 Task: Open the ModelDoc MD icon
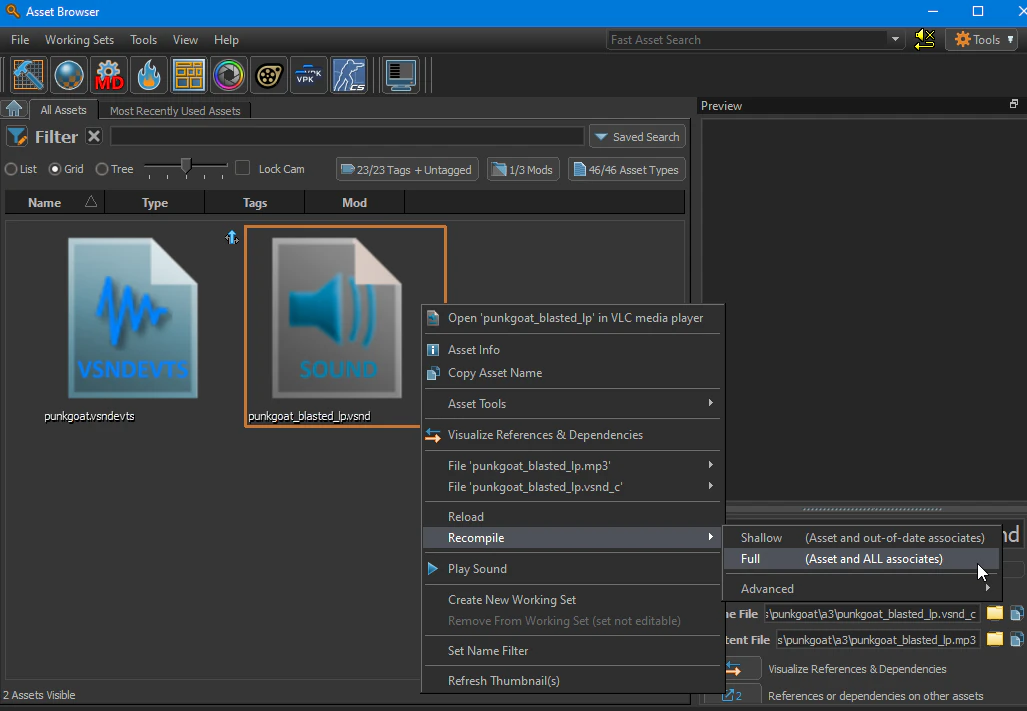(109, 76)
